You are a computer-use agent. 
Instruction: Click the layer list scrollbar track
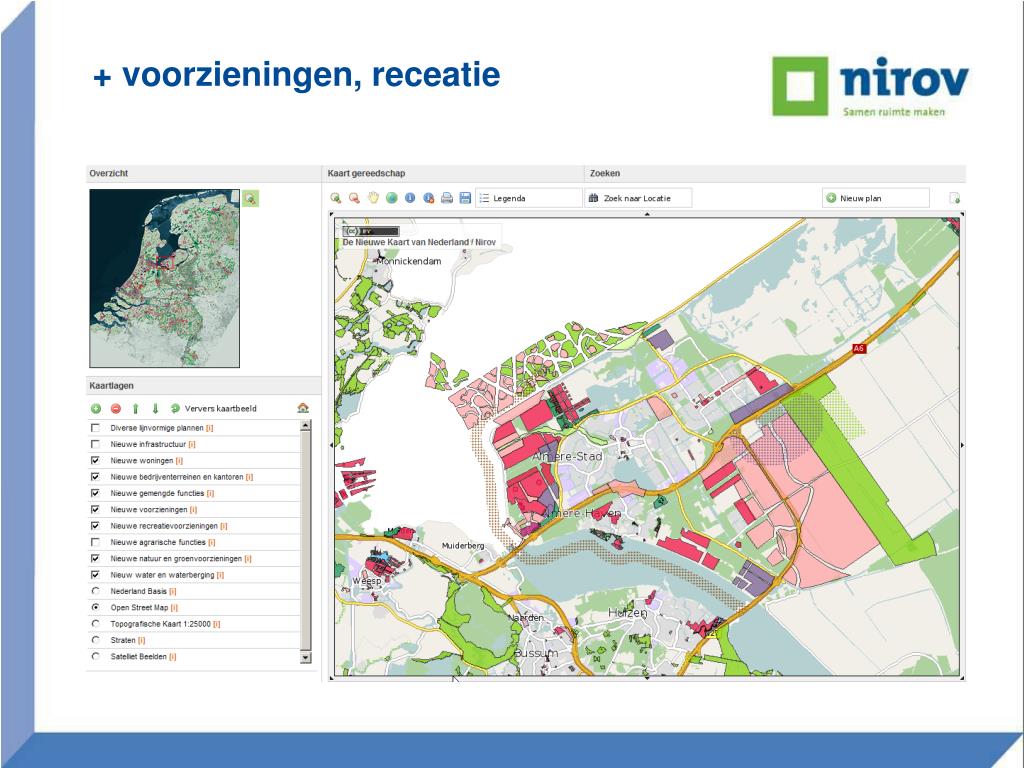click(x=306, y=542)
